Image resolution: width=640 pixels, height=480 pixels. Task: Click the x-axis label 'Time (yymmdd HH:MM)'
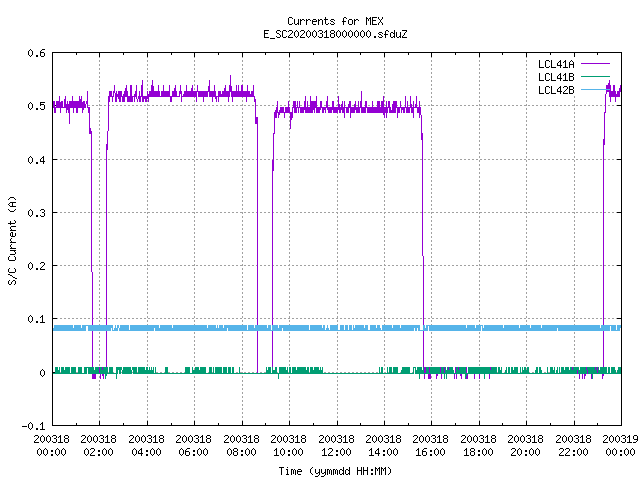(335, 471)
